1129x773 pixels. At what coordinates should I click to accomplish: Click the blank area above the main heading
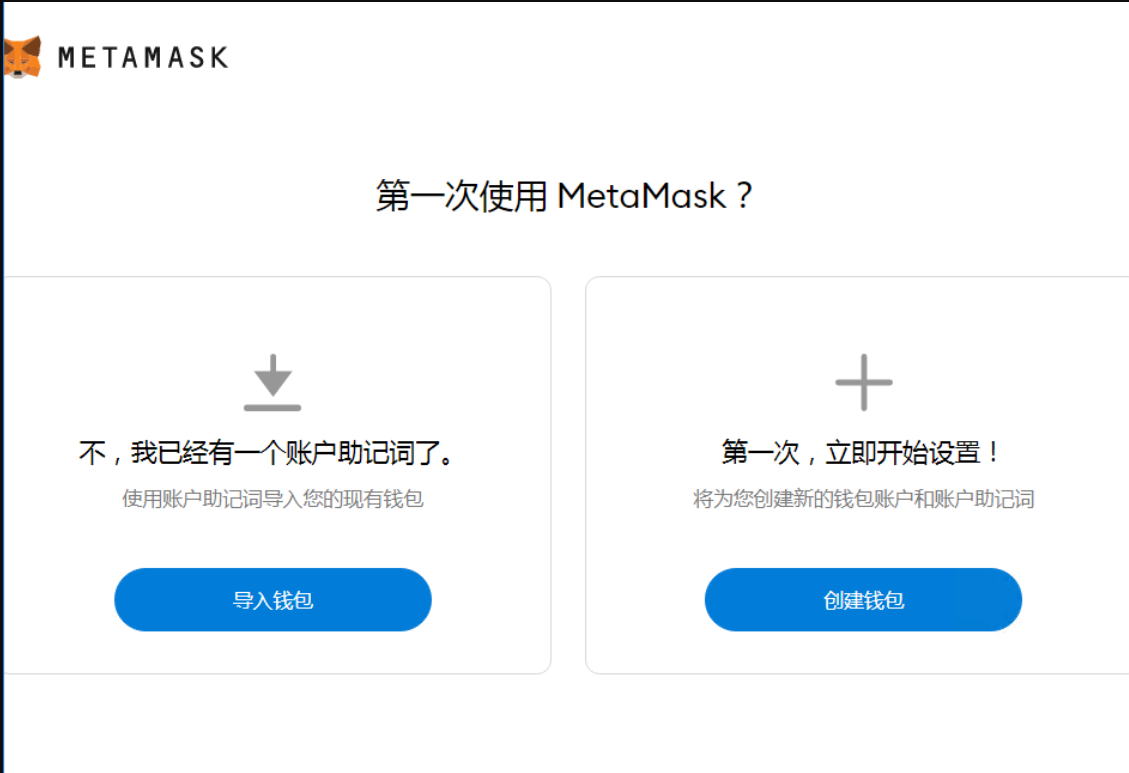coord(564,137)
